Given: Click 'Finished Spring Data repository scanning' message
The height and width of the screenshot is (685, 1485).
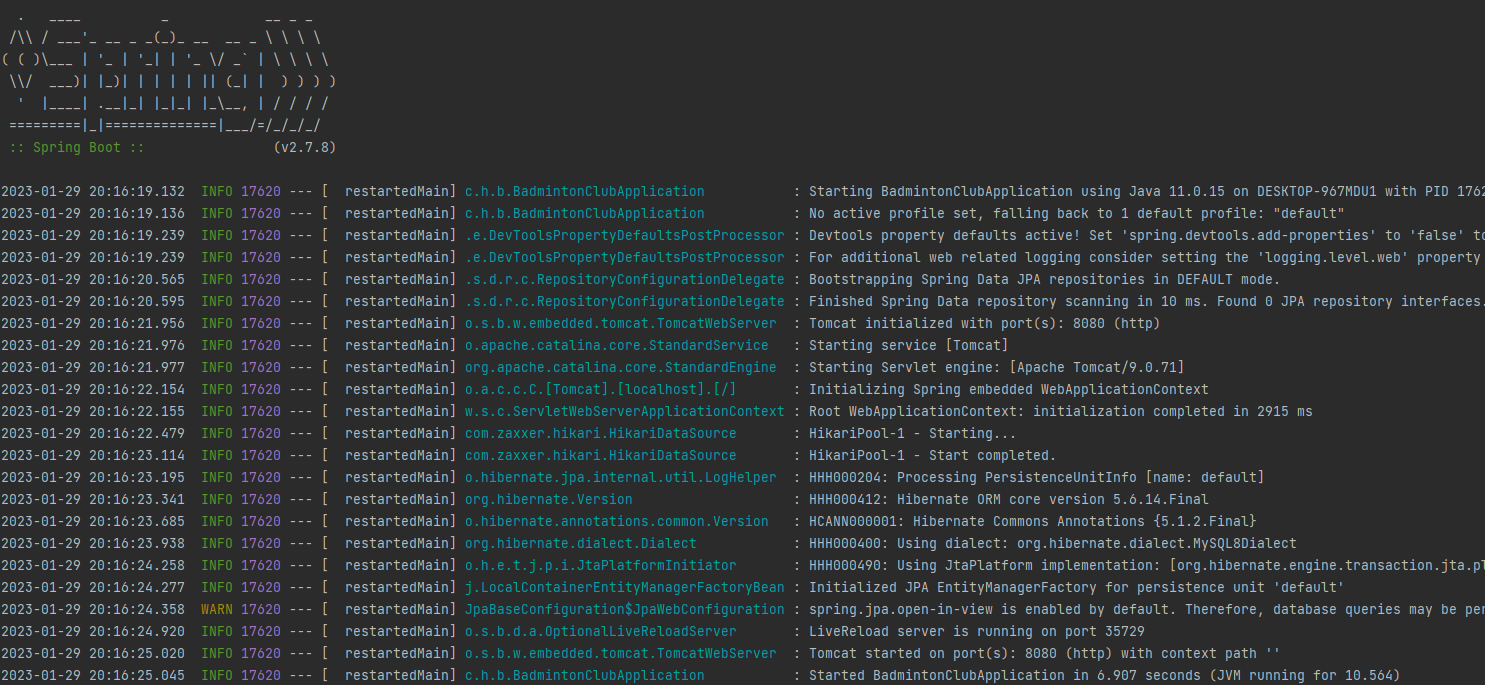Looking at the screenshot, I should (x=1147, y=301).
